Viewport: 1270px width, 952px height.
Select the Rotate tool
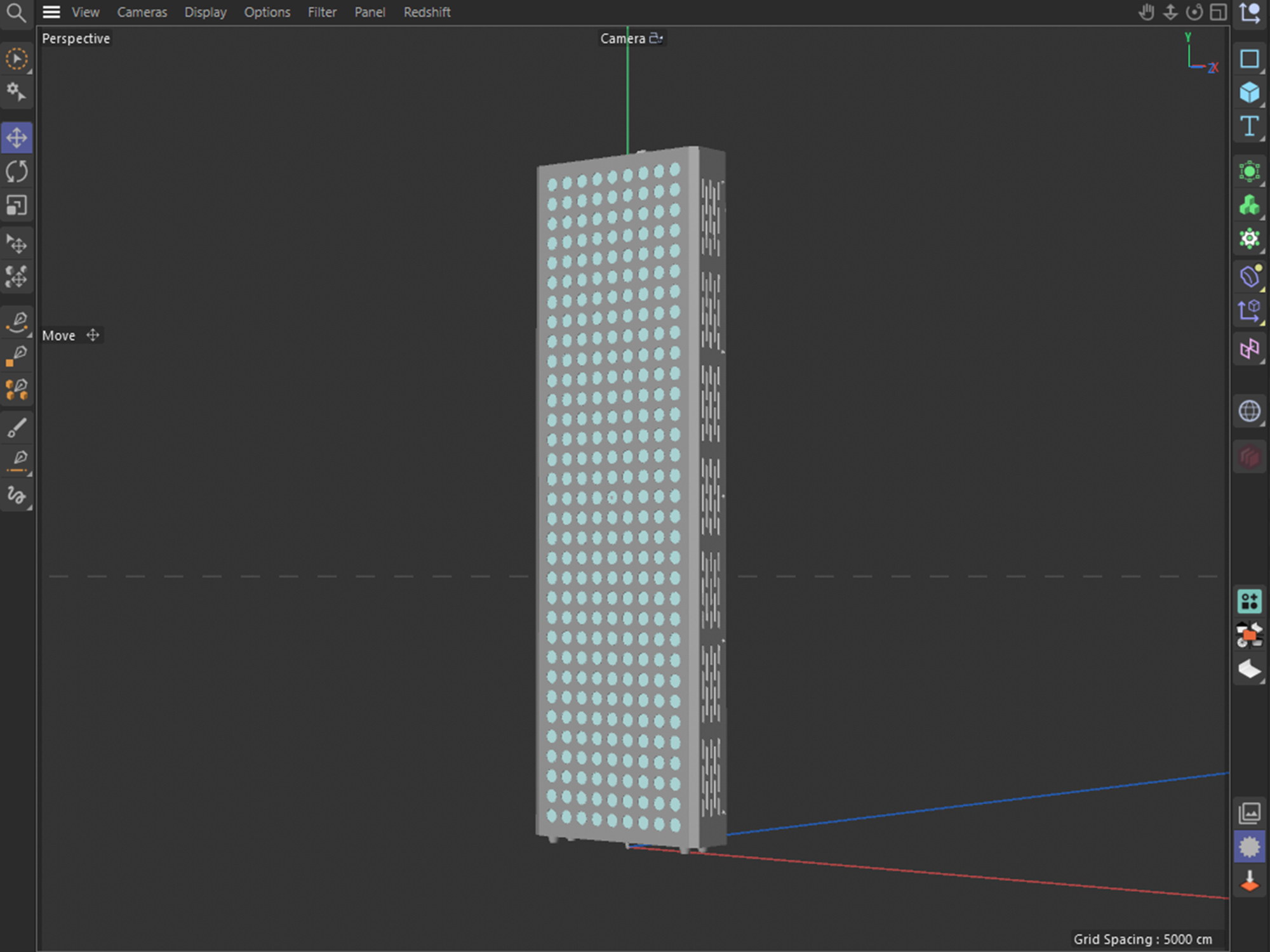[x=17, y=172]
